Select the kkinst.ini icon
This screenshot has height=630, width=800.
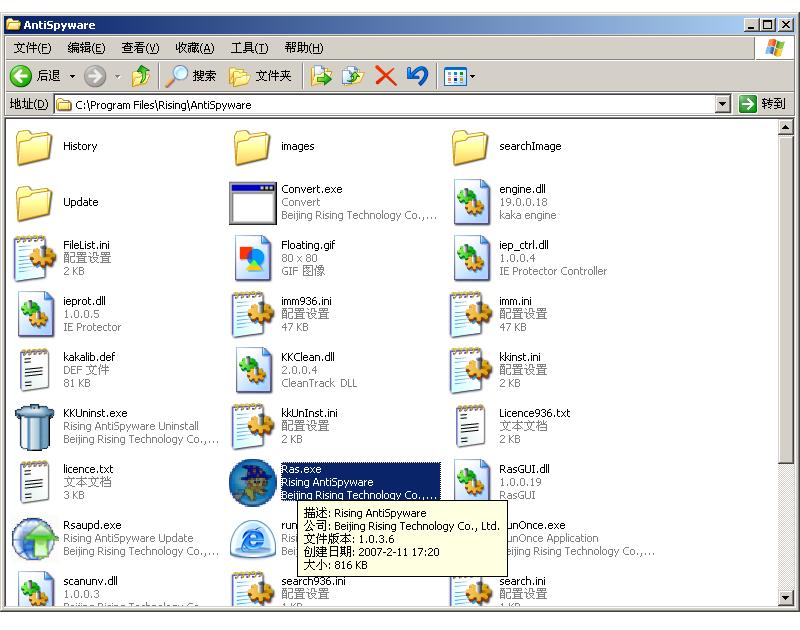[x=471, y=370]
